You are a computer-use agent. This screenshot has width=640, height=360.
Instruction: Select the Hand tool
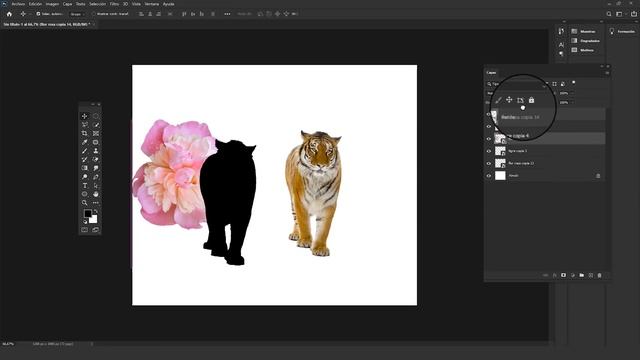click(x=96, y=194)
